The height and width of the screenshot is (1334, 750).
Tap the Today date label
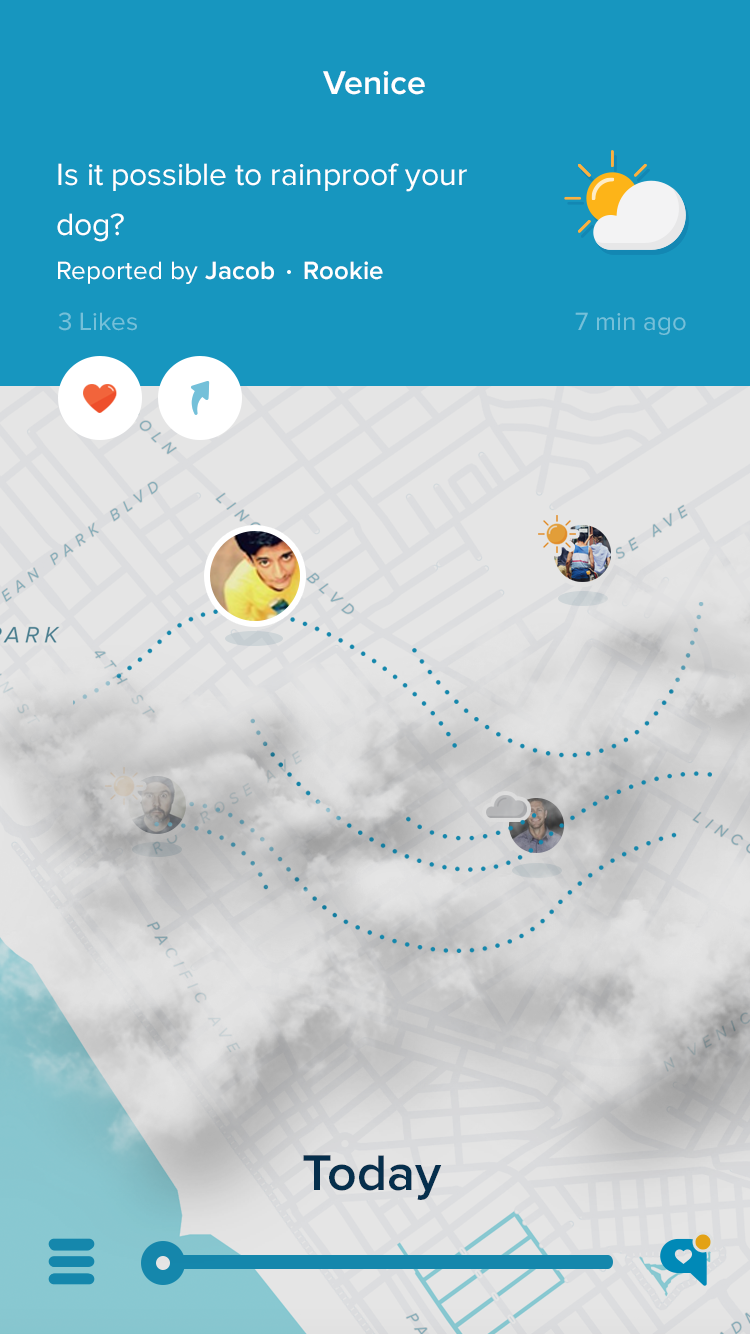[x=372, y=1174]
